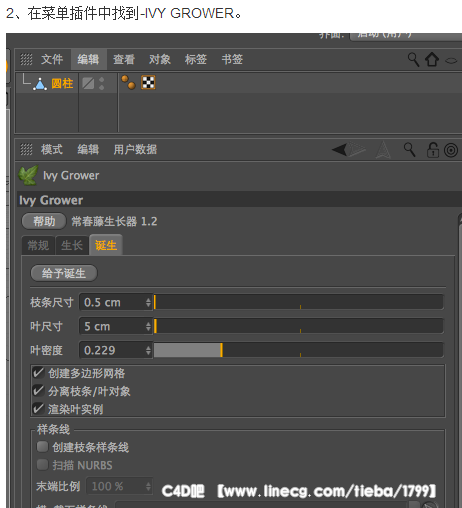Screen dimensions: 462x508
Task: Open the 书签 menu
Action: pos(232,59)
